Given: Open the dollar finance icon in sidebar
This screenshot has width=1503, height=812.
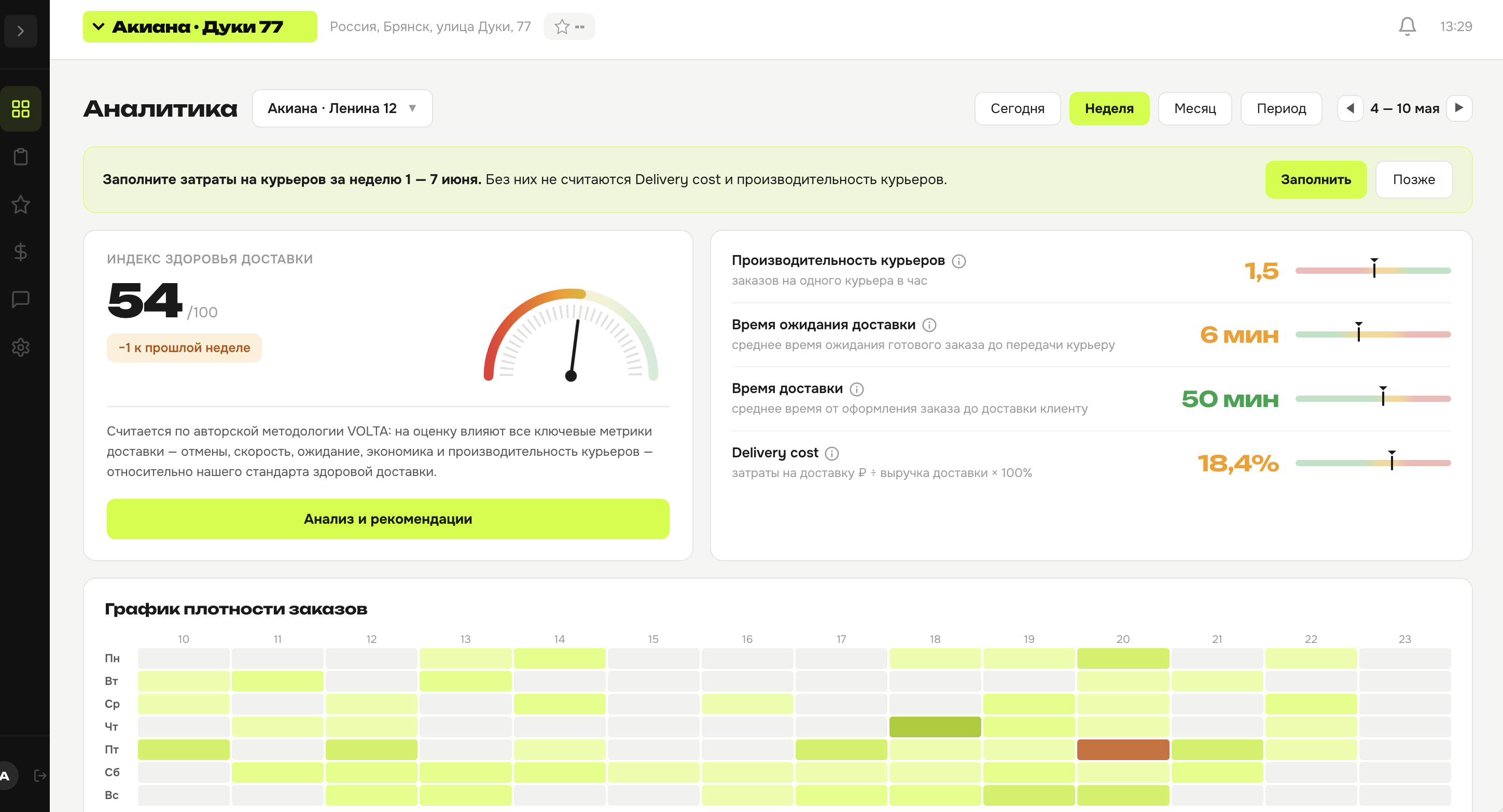Looking at the screenshot, I should [20, 252].
